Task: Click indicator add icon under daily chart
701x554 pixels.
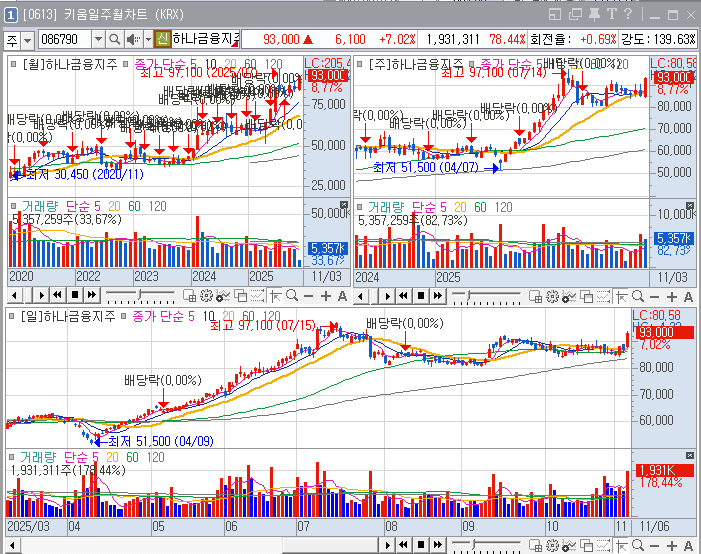Action: pyautogui.click(x=569, y=546)
